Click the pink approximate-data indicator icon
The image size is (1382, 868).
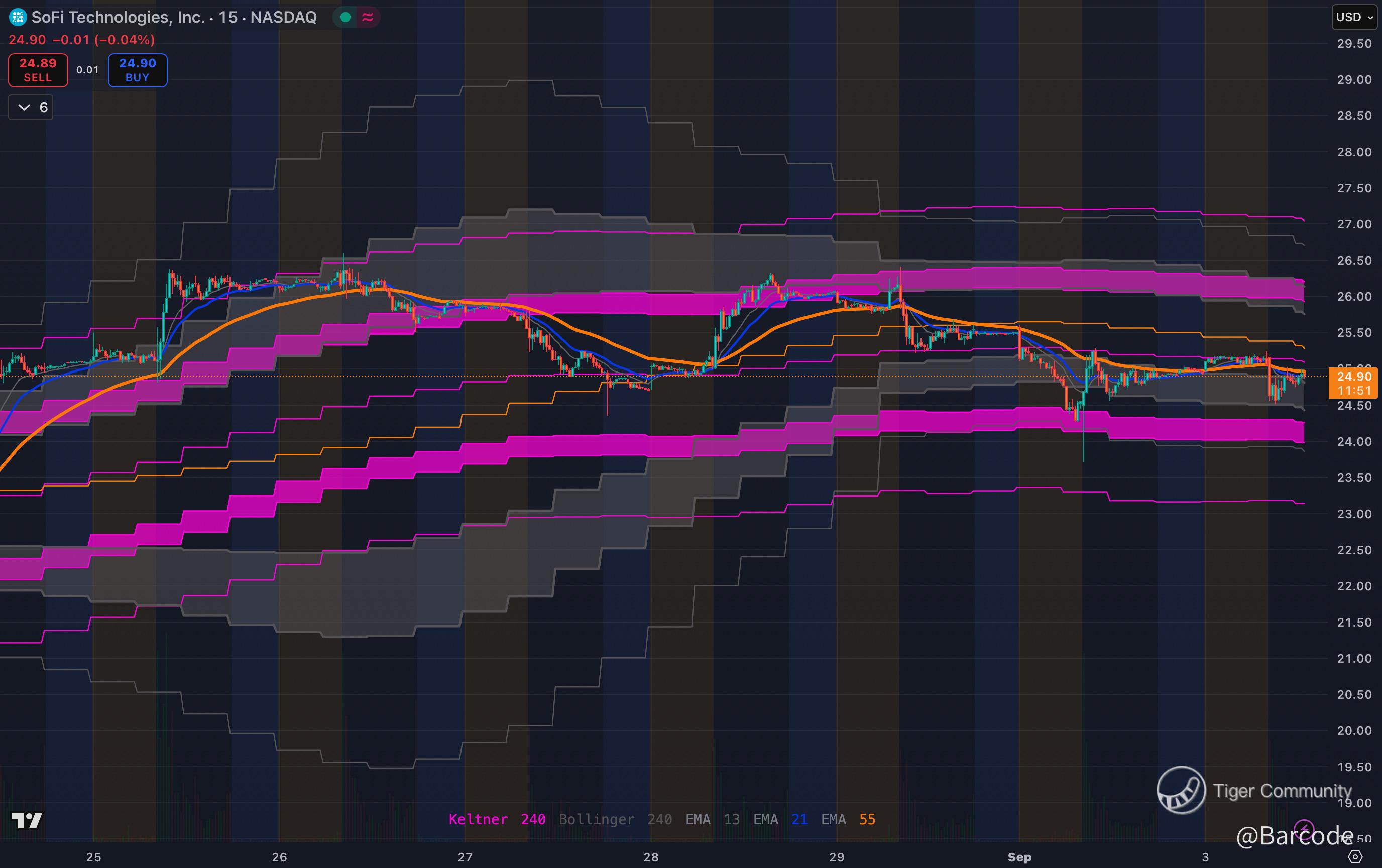tap(368, 17)
